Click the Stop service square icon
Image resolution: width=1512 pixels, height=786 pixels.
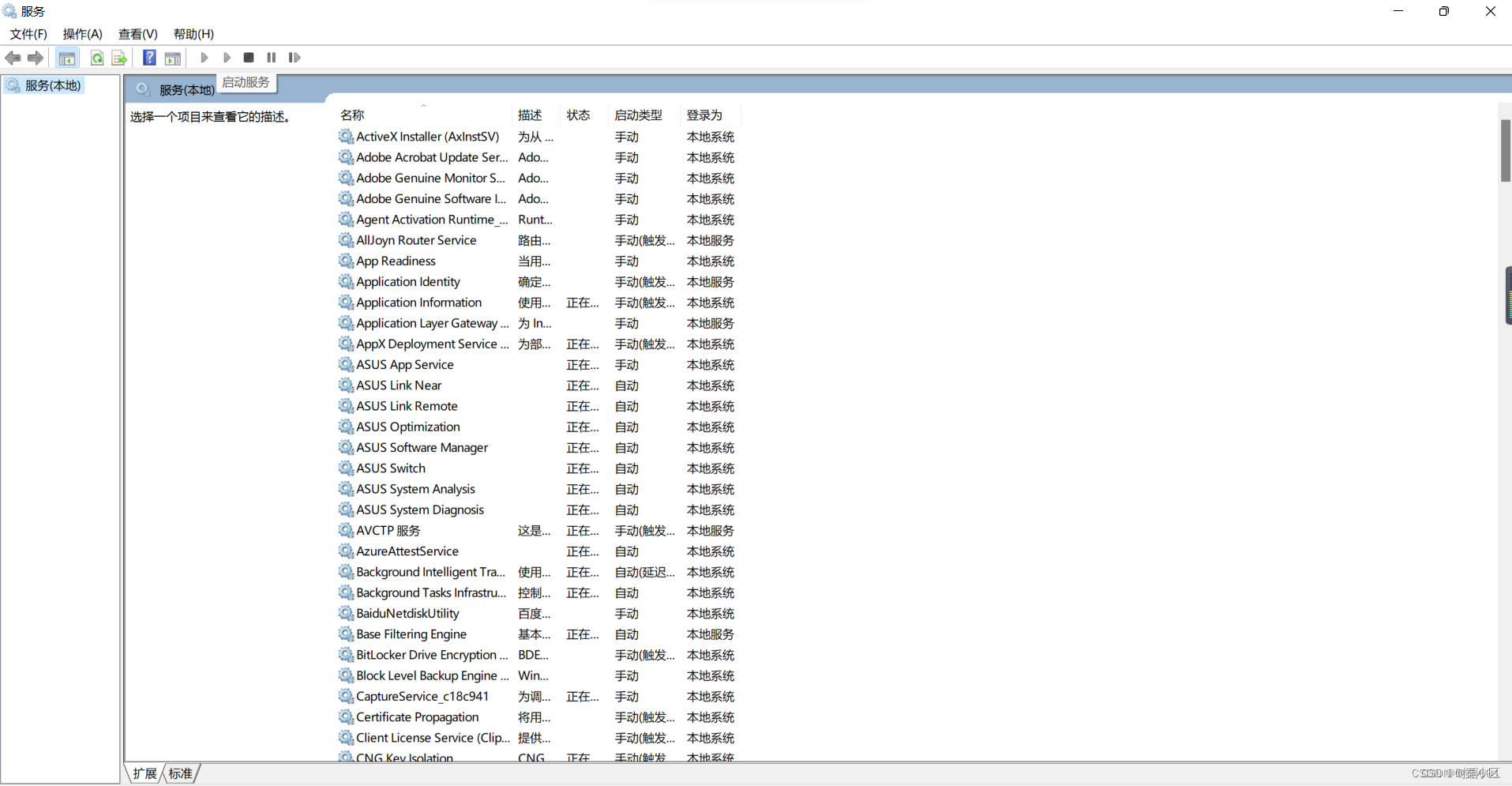point(249,58)
